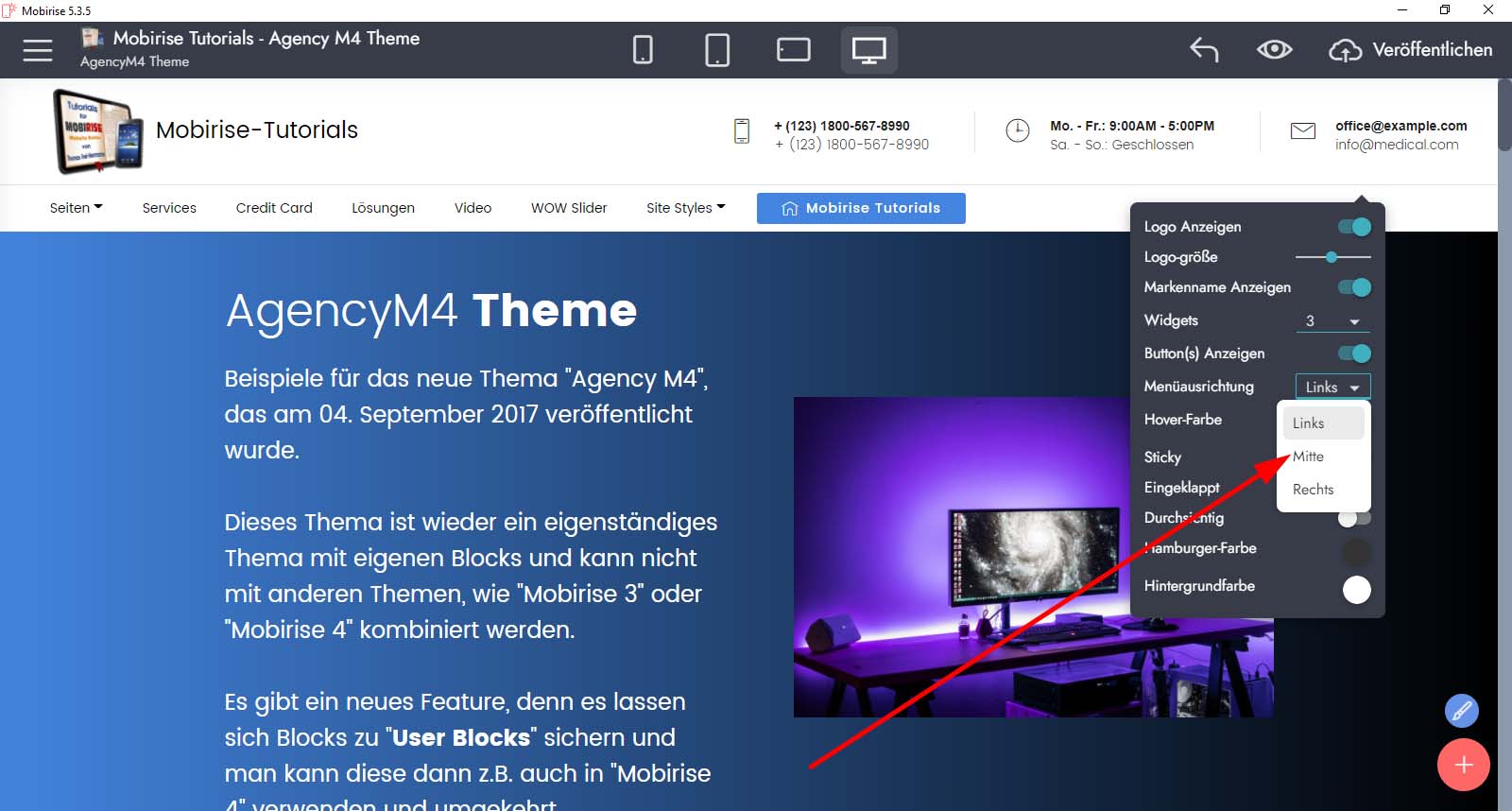Click the AgencyM4 Theme subtitle in top bar

coord(134,61)
